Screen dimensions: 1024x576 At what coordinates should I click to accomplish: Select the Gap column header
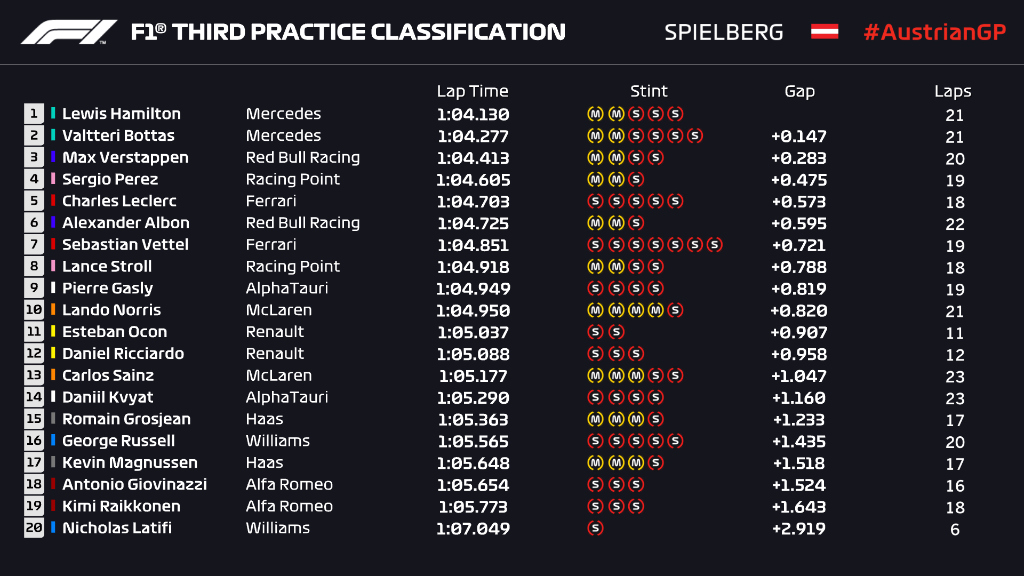pyautogui.click(x=799, y=91)
